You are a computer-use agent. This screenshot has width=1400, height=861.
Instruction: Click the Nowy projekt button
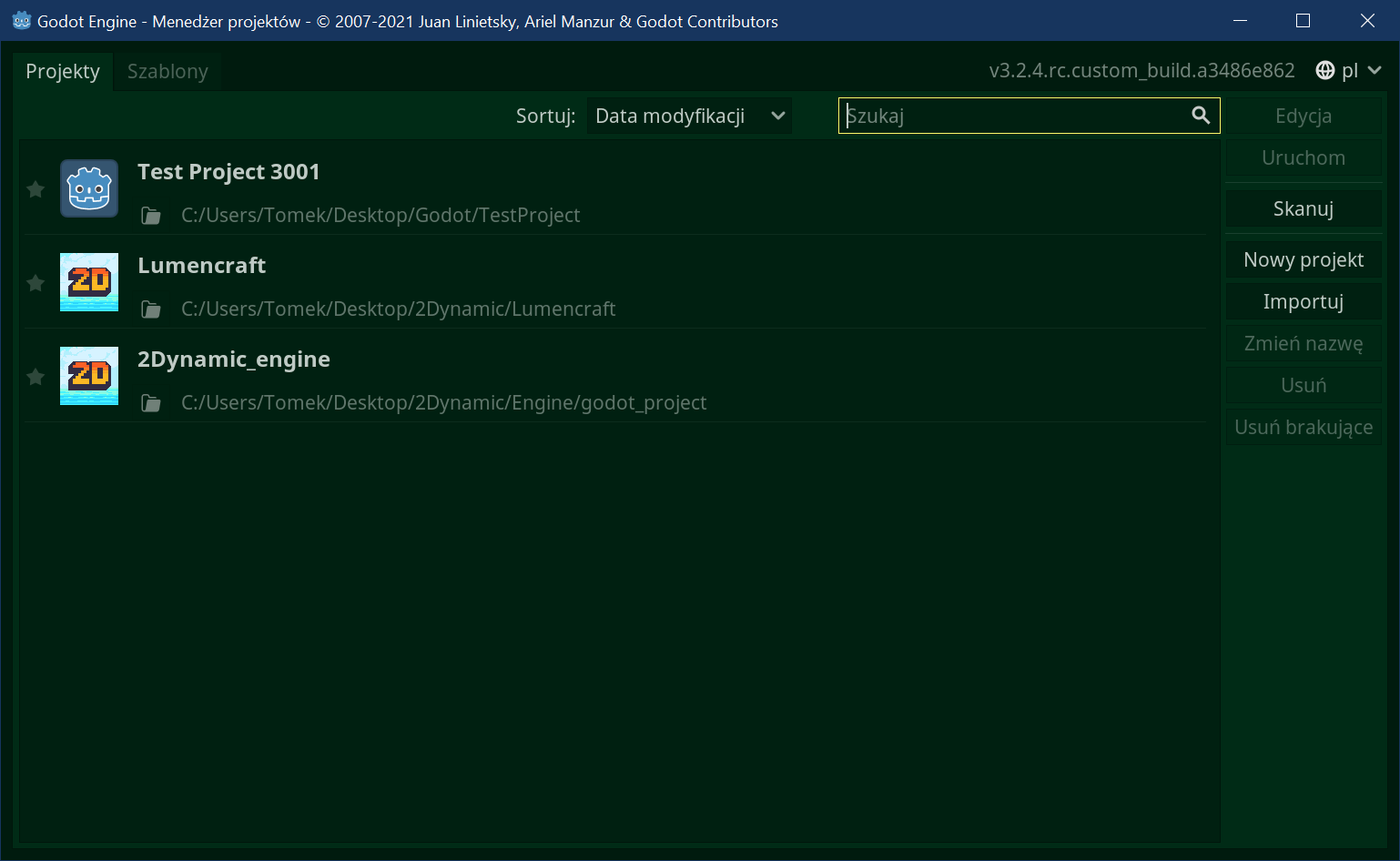point(1304,259)
